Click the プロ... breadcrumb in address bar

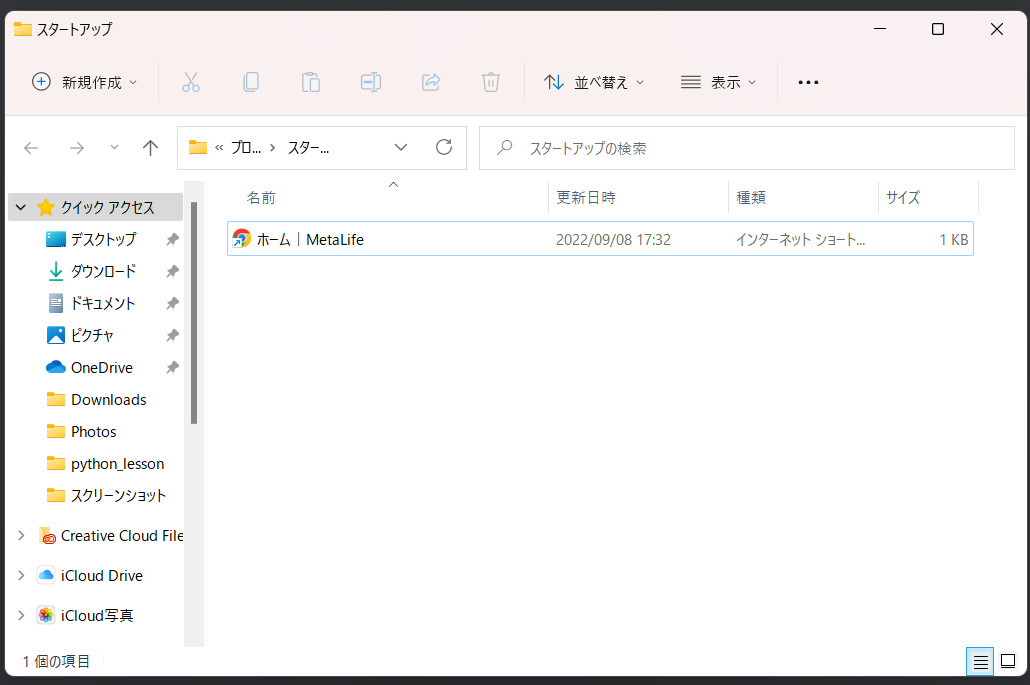[246, 148]
